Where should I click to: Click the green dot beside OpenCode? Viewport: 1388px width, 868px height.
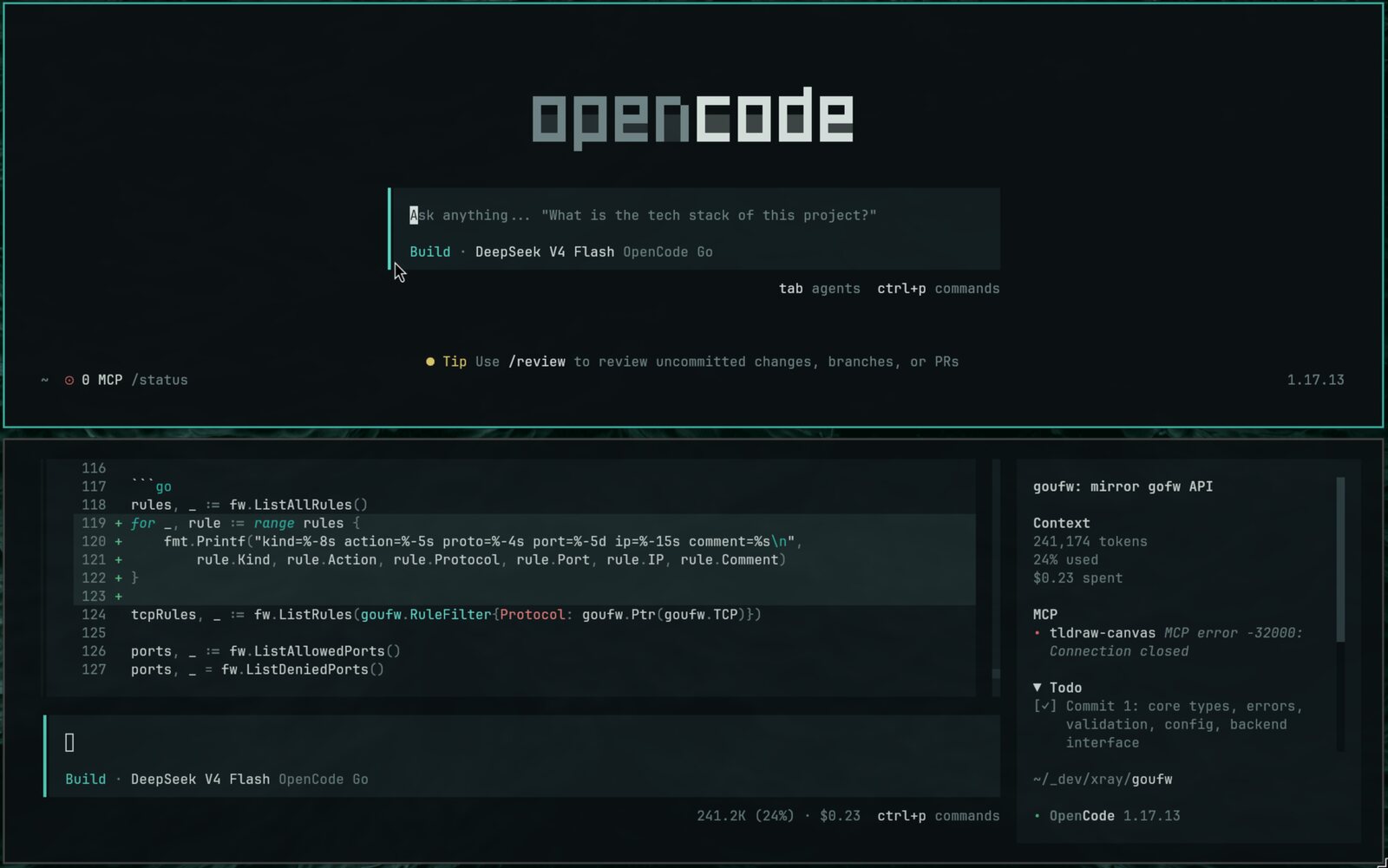[1037, 816]
